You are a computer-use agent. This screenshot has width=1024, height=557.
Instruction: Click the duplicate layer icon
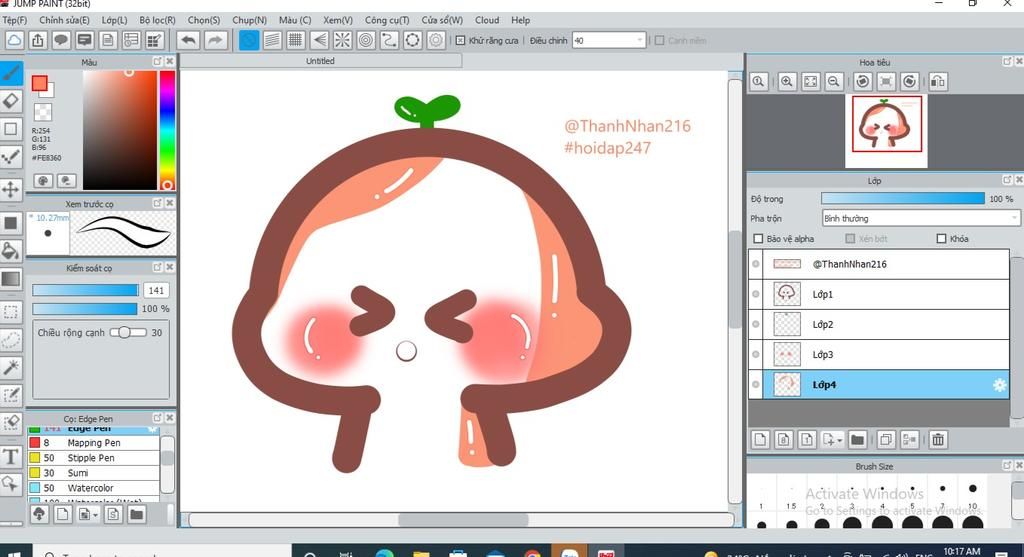[886, 439]
